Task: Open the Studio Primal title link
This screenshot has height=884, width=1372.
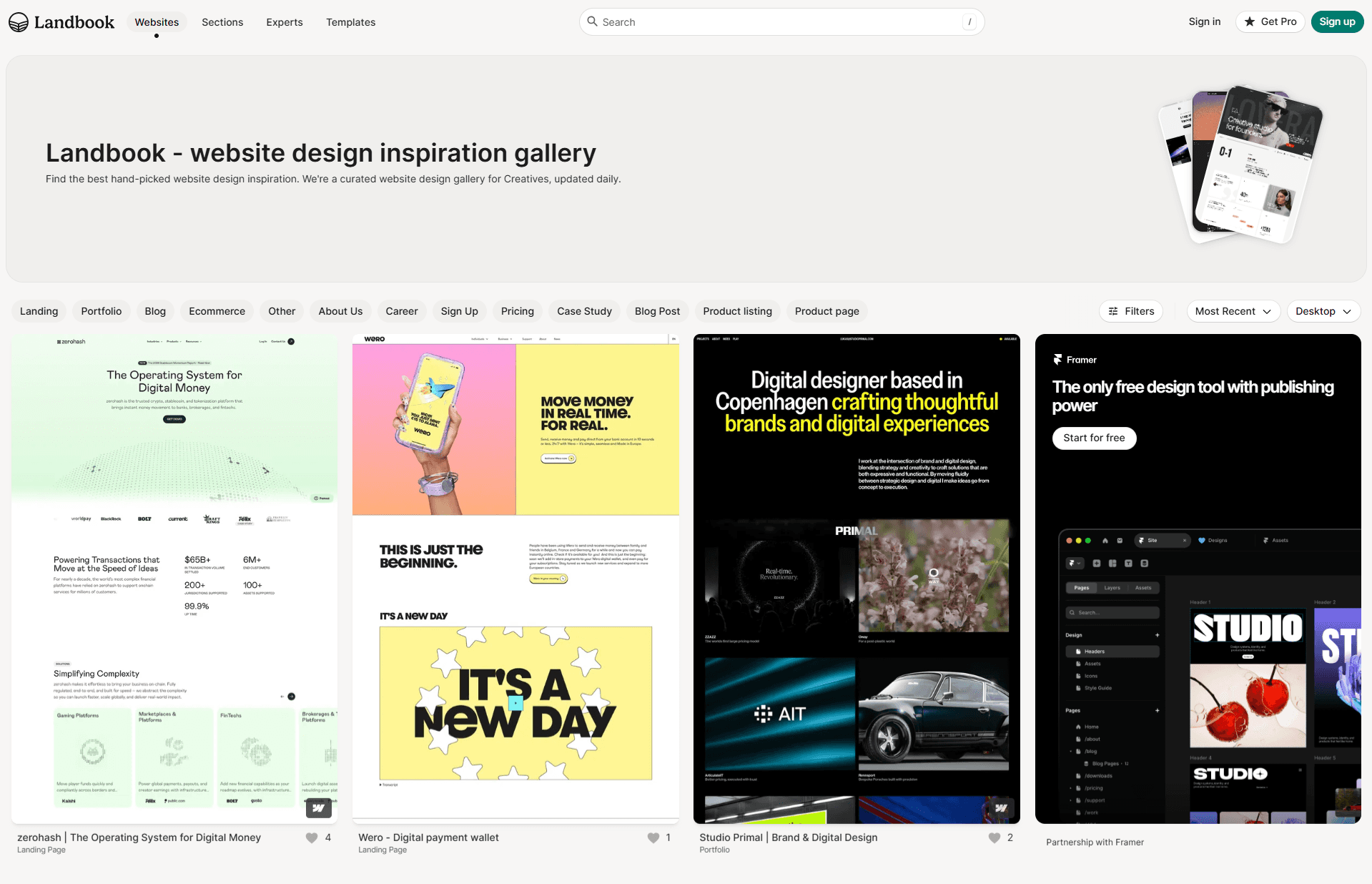Action: (788, 838)
